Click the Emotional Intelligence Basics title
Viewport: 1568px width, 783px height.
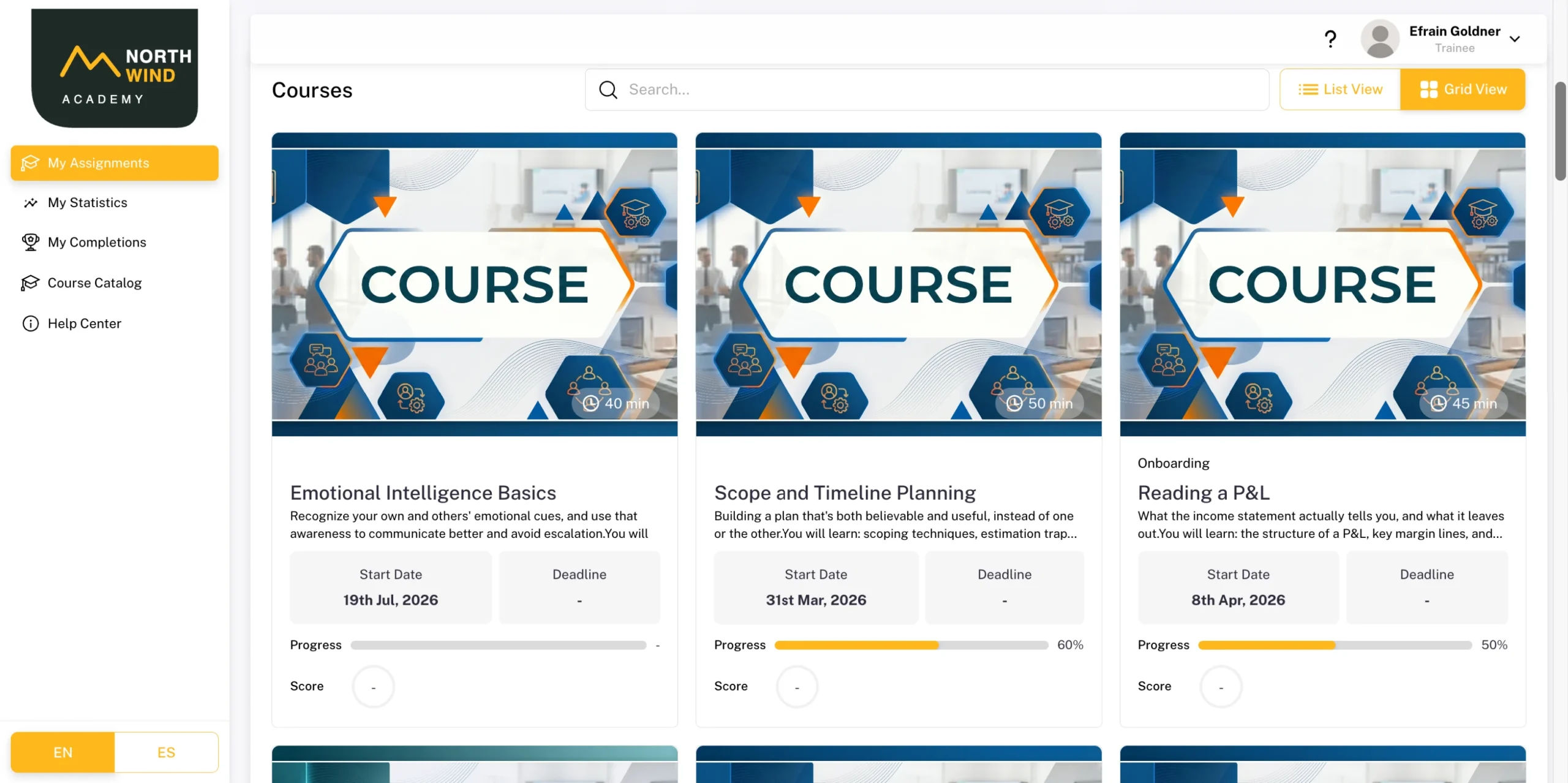pos(423,493)
